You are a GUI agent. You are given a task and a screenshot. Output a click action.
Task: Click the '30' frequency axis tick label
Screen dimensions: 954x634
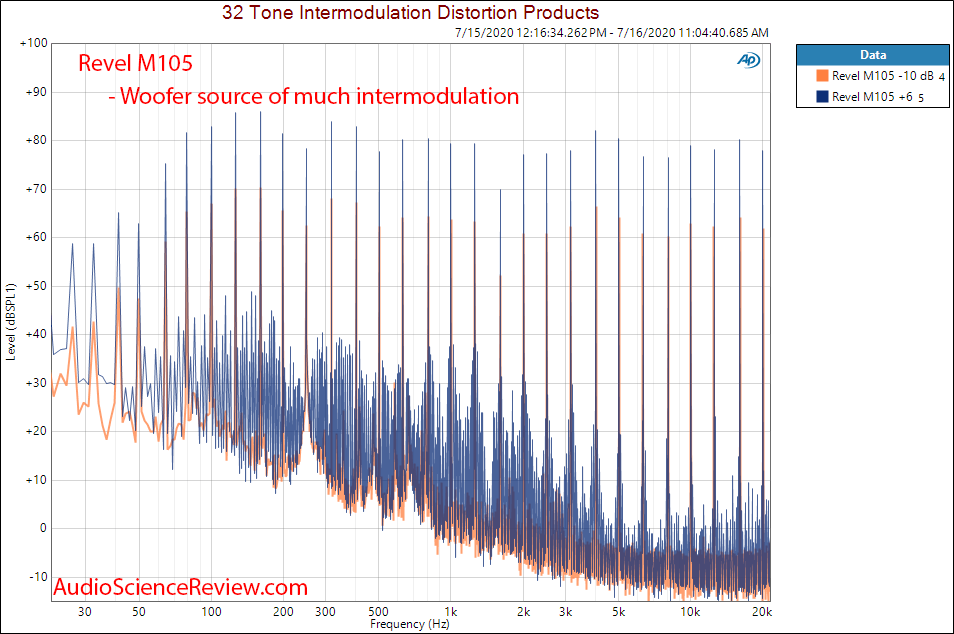coord(85,612)
